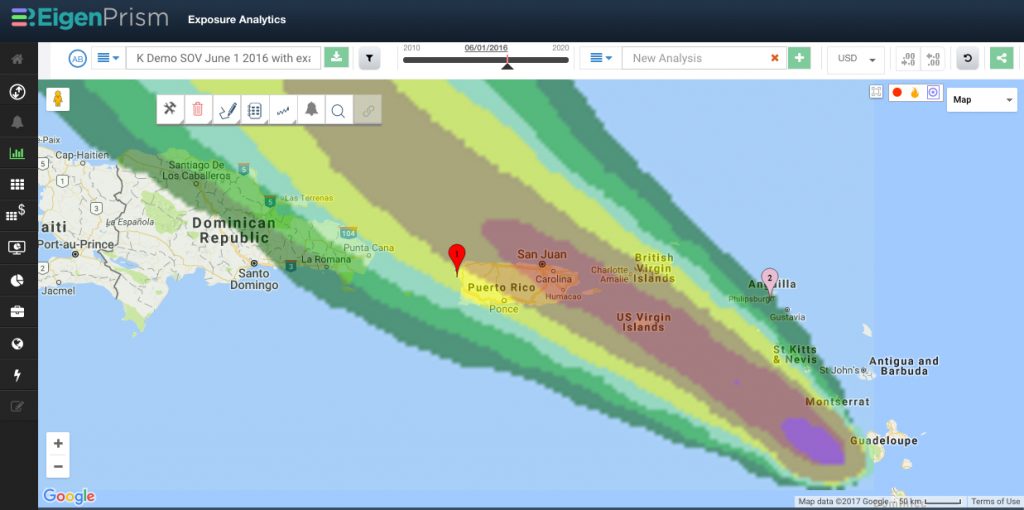
Task: Click the Google logo on map
Action: [x=69, y=497]
